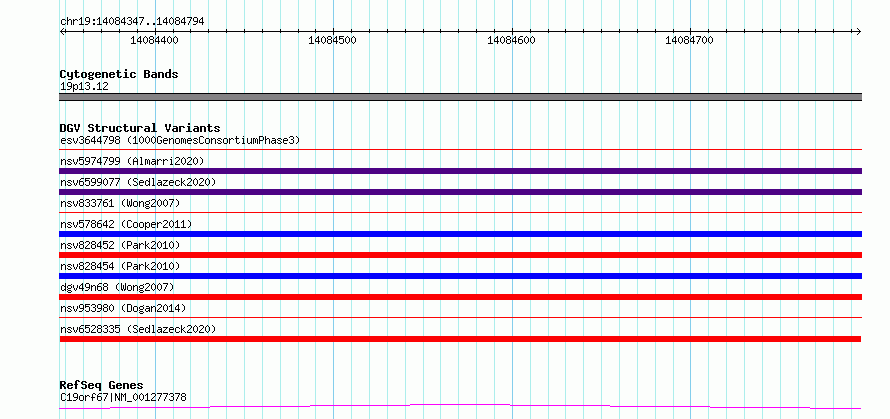Select the blue nsv828454 variant bar
The height and width of the screenshot is (419, 890).
click(460, 276)
